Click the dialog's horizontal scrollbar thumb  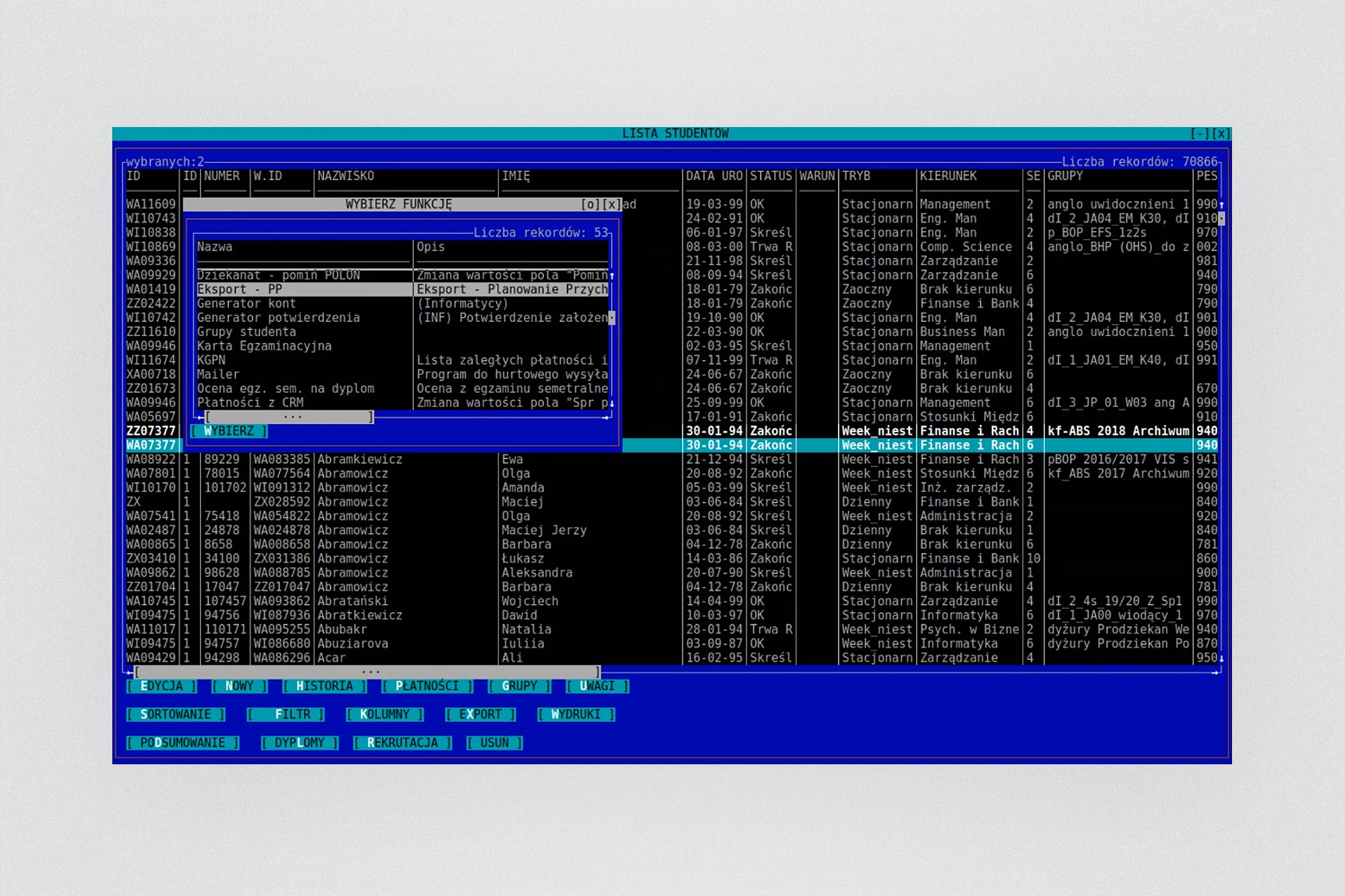289,417
